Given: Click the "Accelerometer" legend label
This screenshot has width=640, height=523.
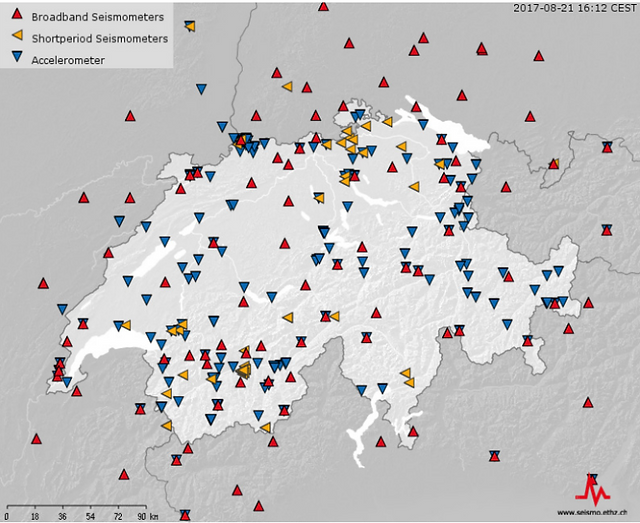Looking at the screenshot, I should click(68, 60).
